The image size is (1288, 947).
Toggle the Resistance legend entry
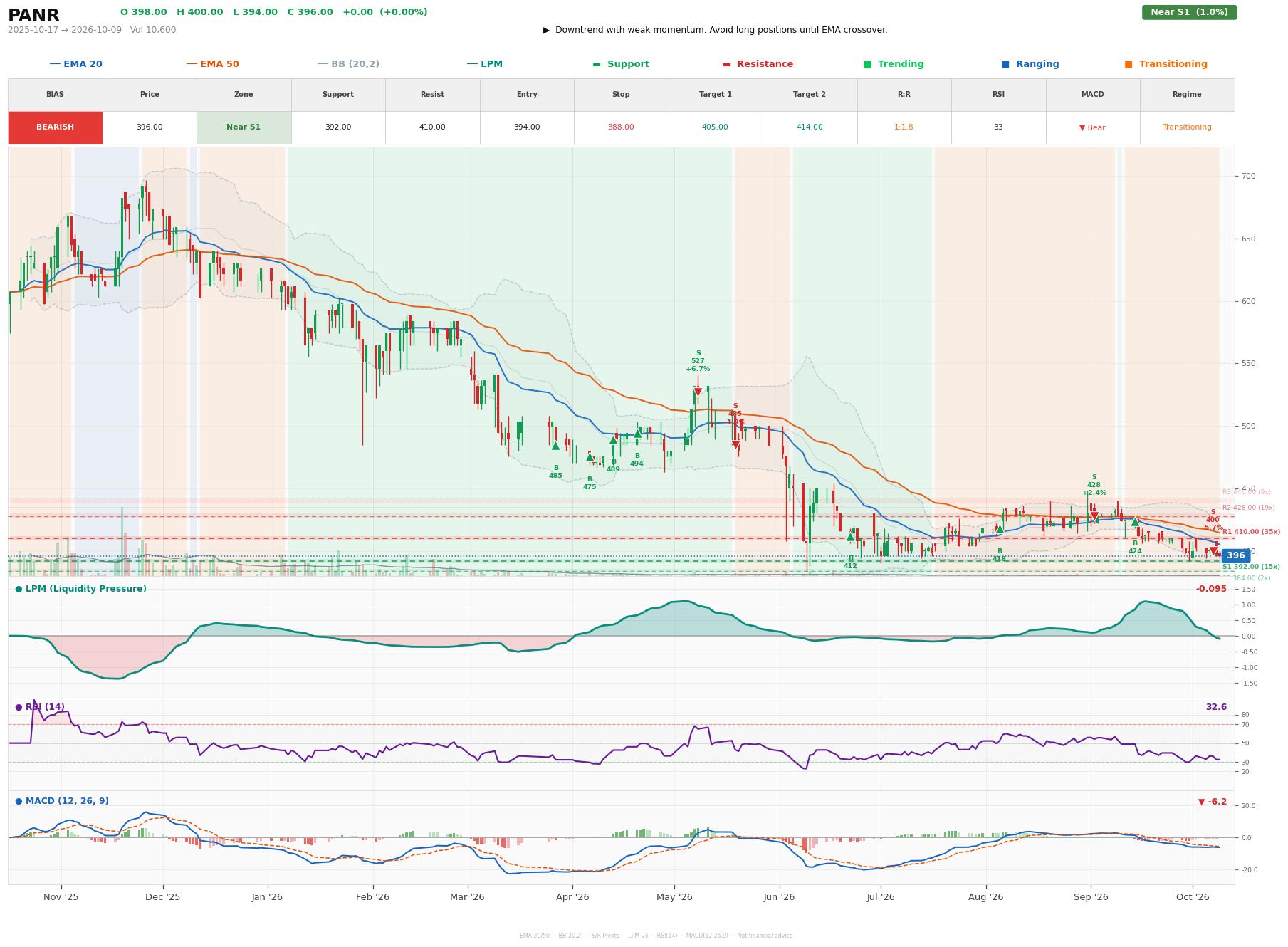758,64
